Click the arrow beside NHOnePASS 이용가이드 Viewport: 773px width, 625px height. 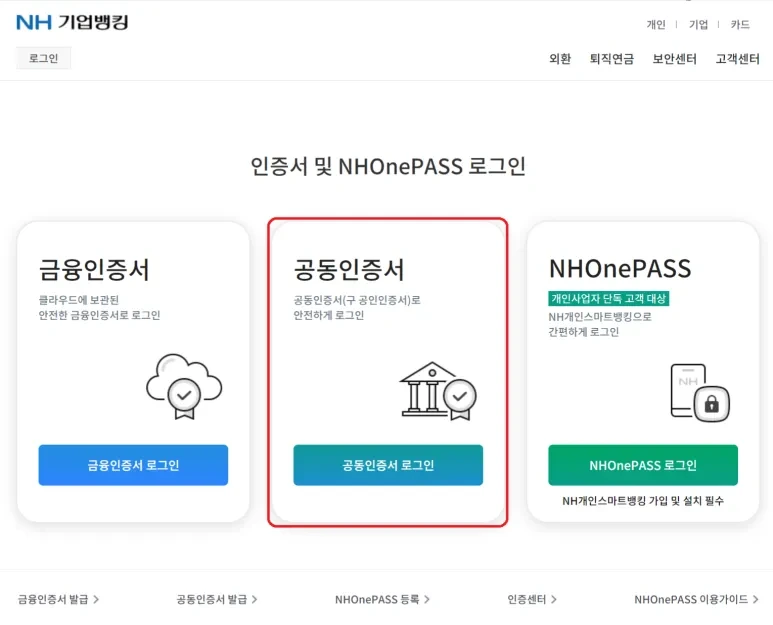click(756, 599)
